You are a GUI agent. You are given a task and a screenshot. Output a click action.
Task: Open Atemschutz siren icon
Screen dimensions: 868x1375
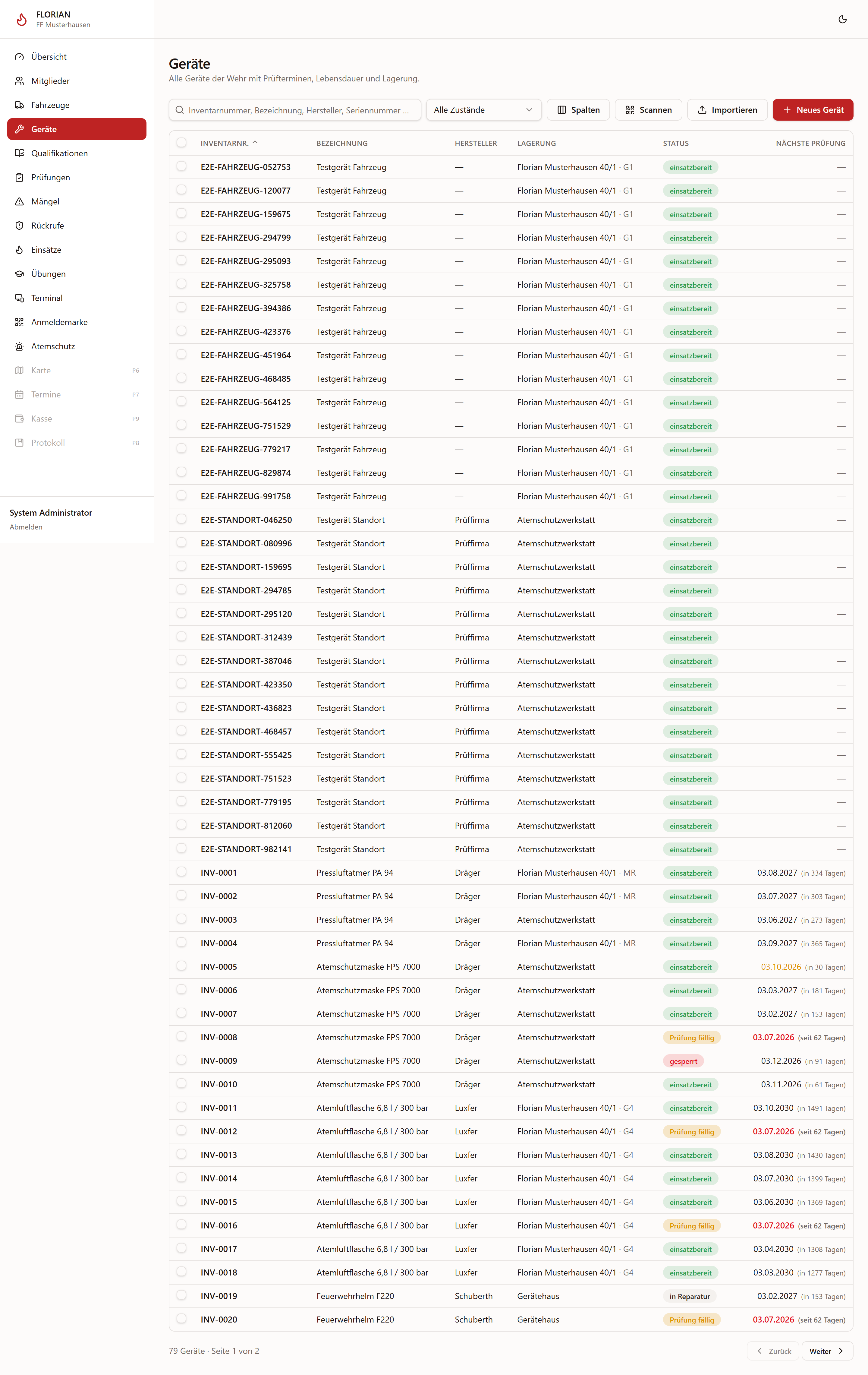tap(19, 346)
